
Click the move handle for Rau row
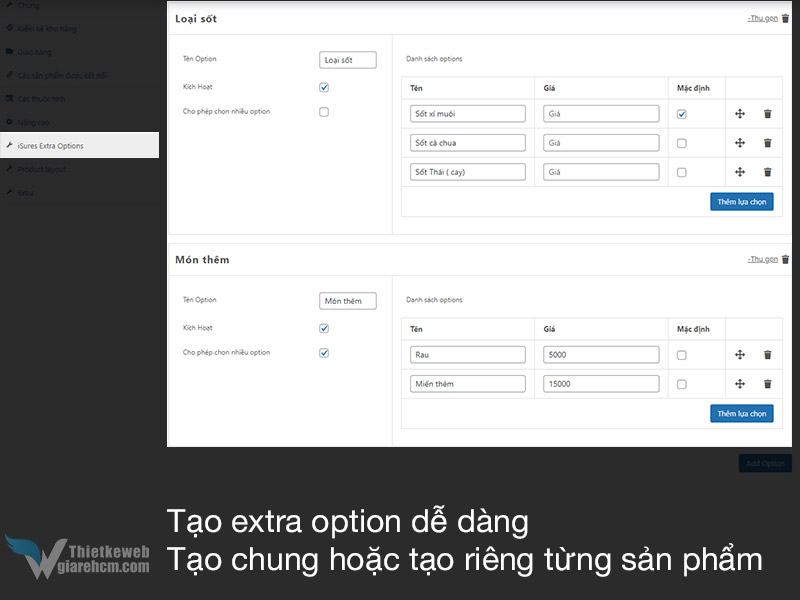tap(740, 355)
